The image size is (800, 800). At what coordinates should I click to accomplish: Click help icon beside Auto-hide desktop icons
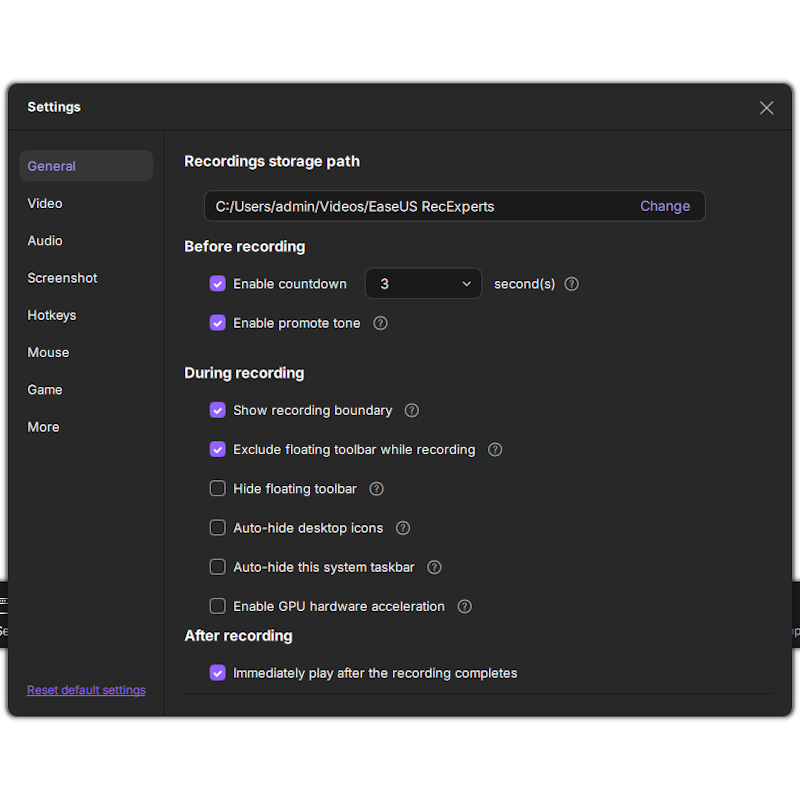click(402, 528)
